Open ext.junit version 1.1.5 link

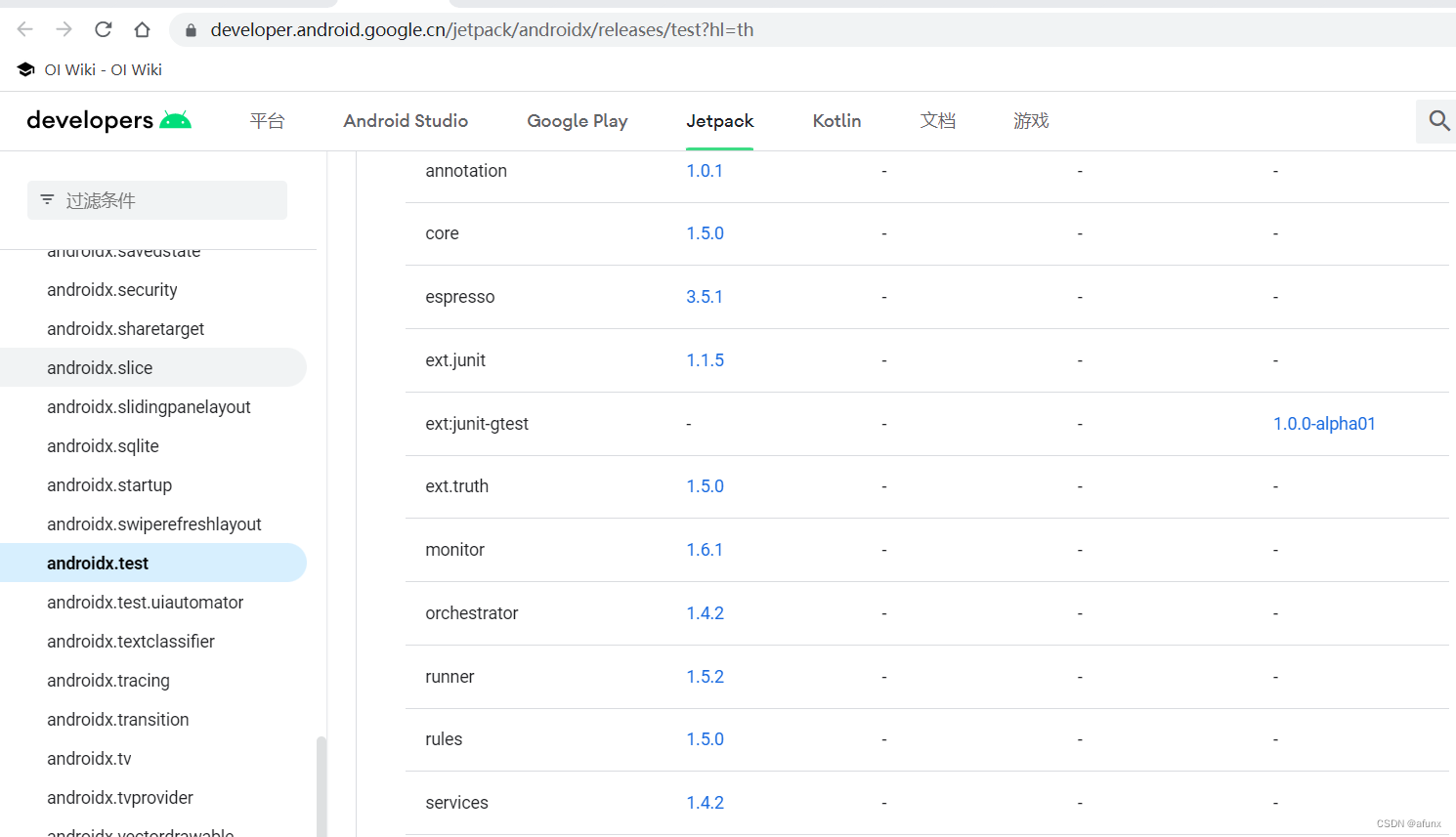tap(705, 360)
